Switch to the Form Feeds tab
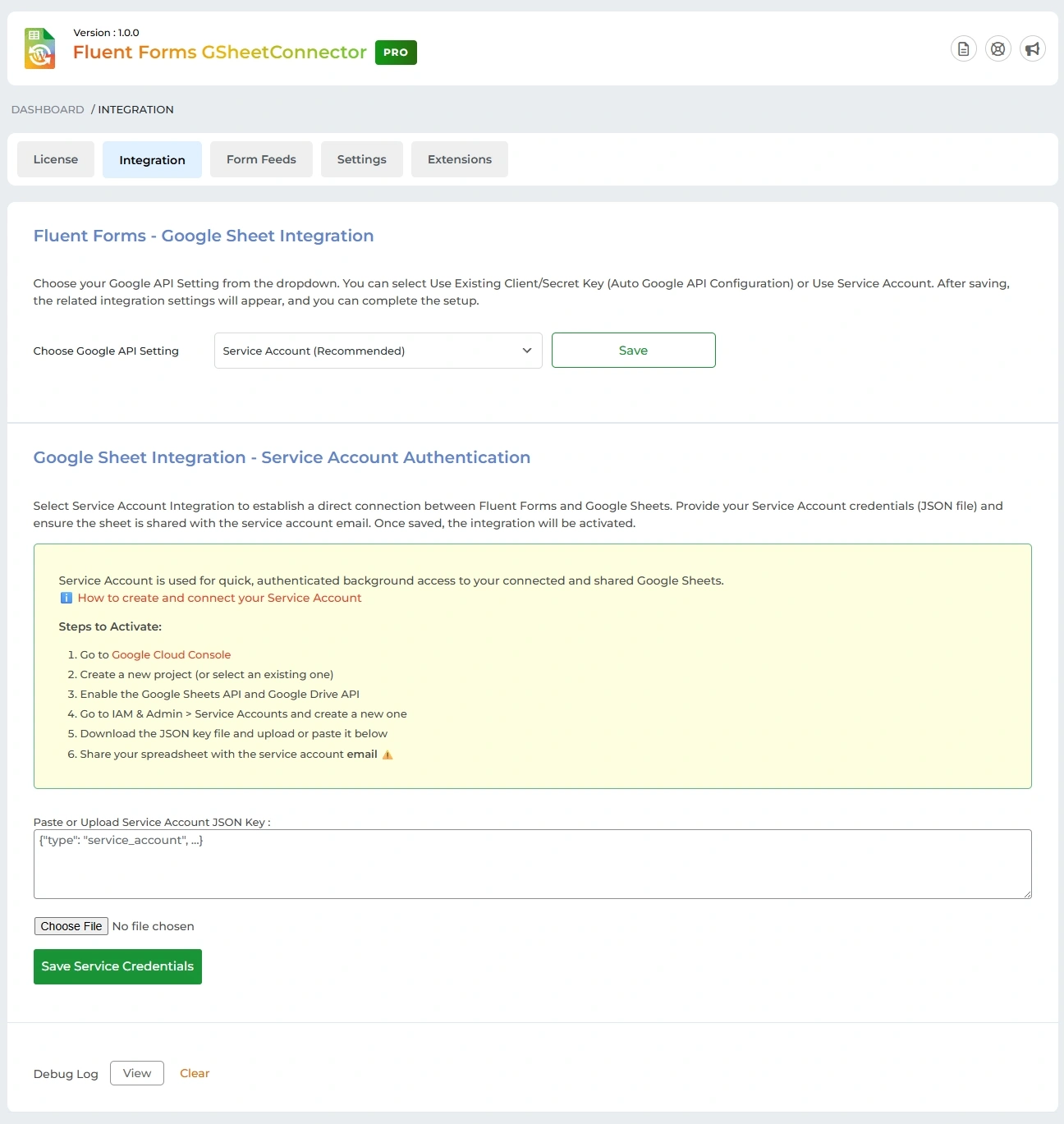This screenshot has height=1124, width=1064. 261,159
